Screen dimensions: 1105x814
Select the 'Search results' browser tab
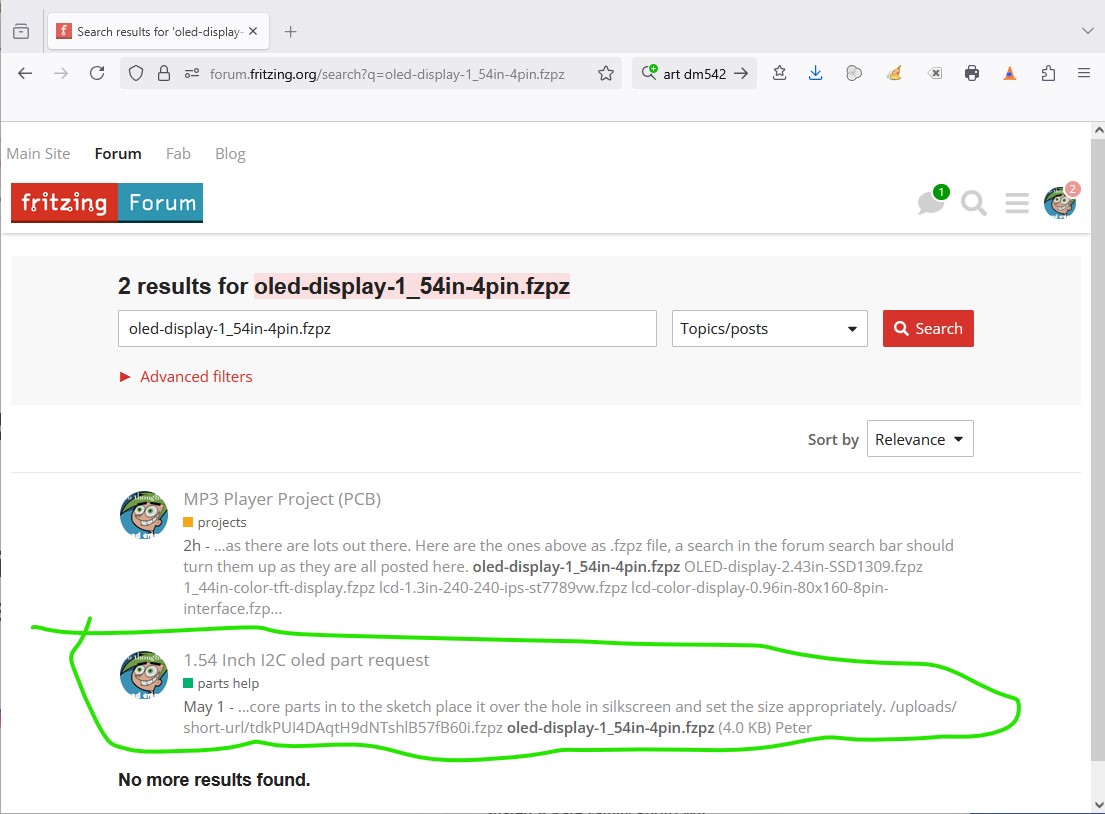158,32
